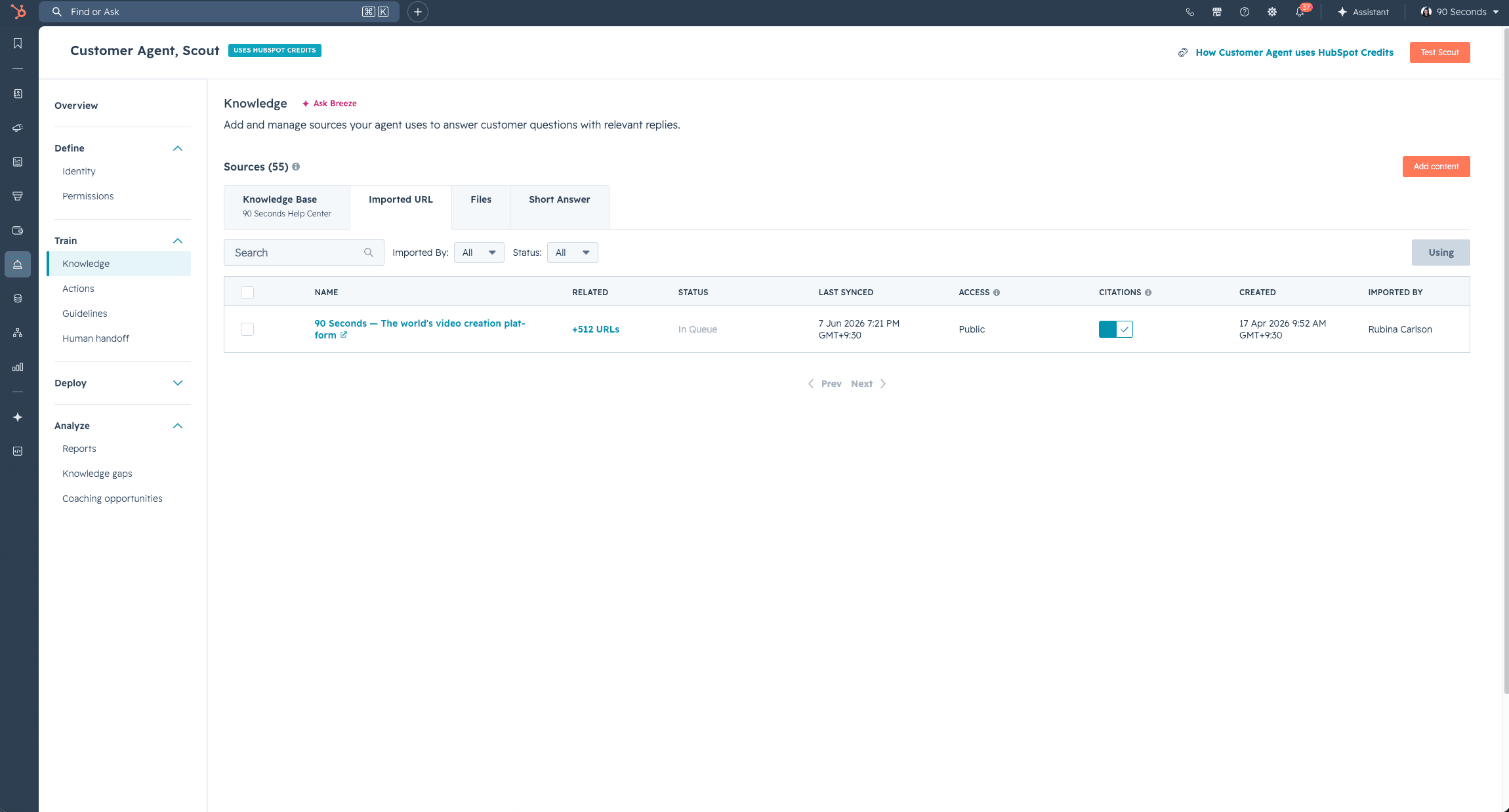Open Coaching opportunities under Analyze
The width and height of the screenshot is (1509, 812).
[x=112, y=498]
